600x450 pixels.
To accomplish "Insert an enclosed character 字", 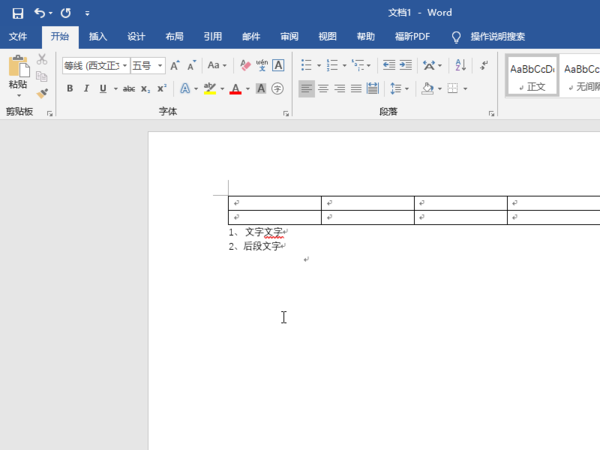I will click(277, 89).
